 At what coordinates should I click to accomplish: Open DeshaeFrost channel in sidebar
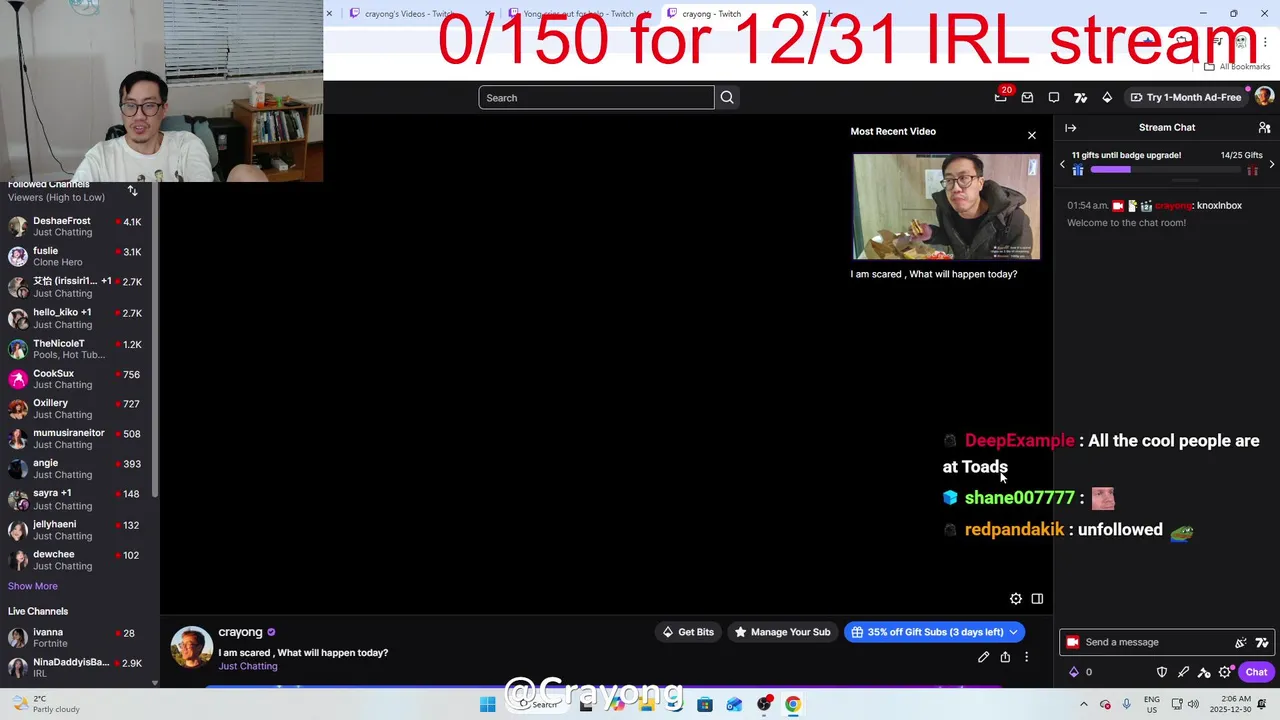(78, 226)
